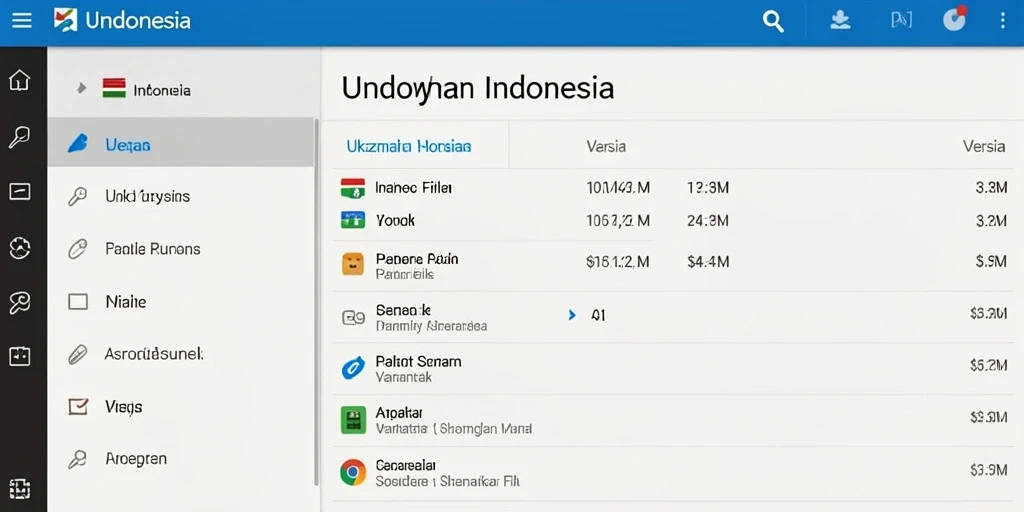
Task: Open the hamburger menu in header
Action: click(22, 20)
